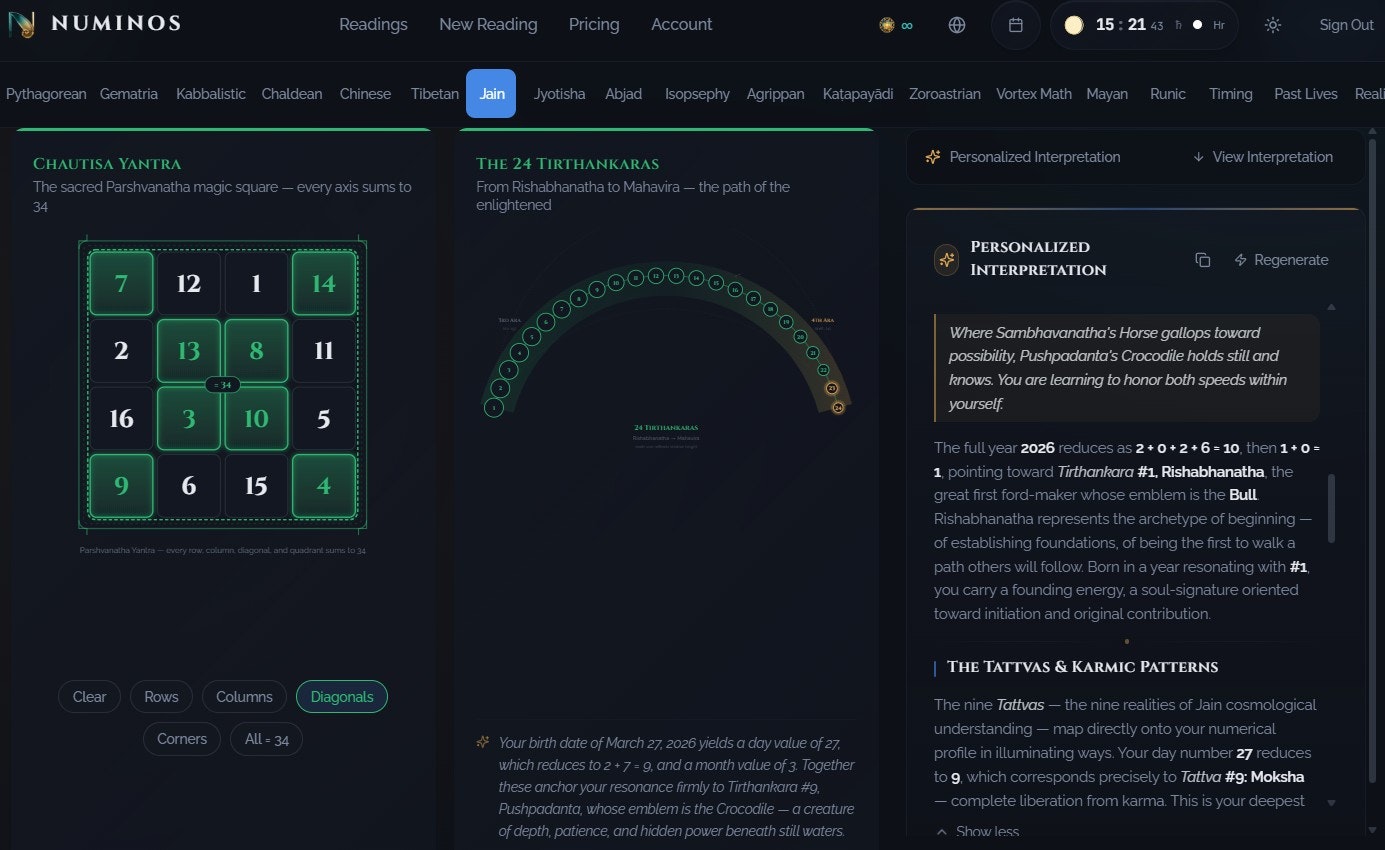This screenshot has width=1385, height=850.
Task: Open the Account page
Action: coord(682,25)
